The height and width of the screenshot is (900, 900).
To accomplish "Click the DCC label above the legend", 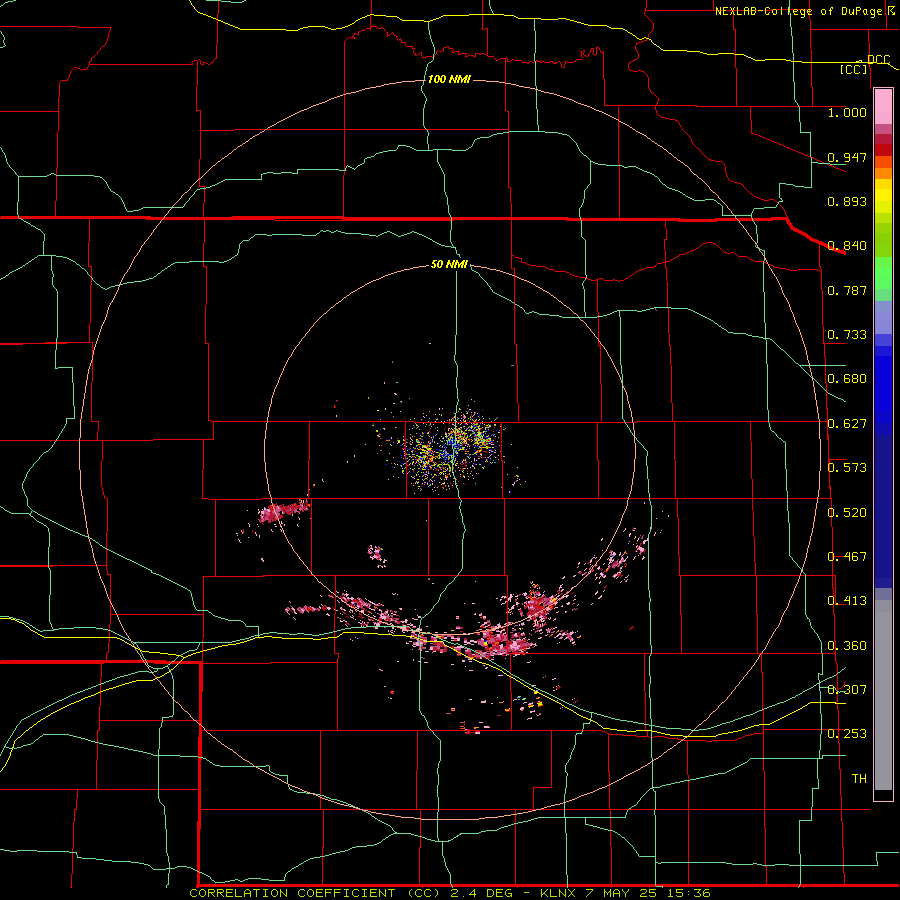I will (878, 60).
